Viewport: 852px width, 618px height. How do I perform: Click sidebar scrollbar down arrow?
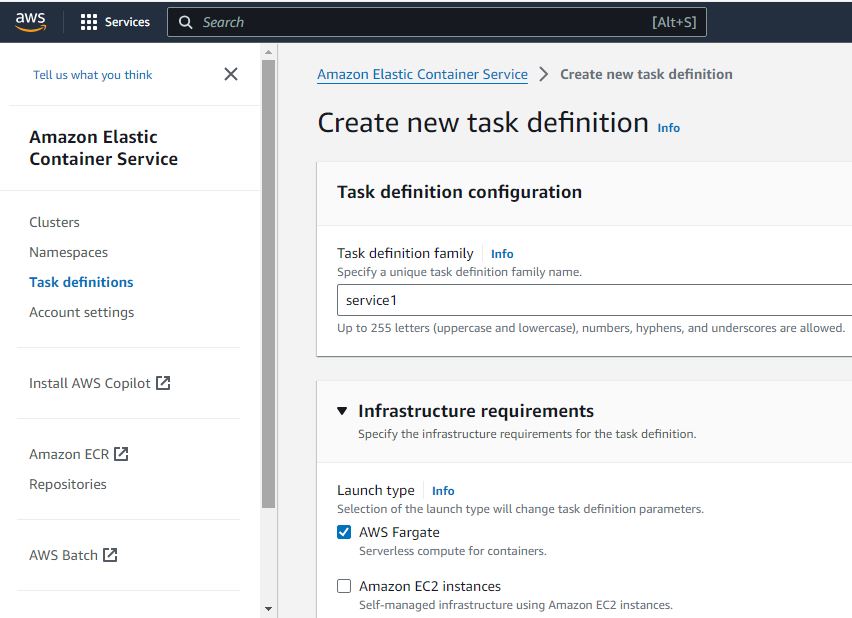(268, 609)
